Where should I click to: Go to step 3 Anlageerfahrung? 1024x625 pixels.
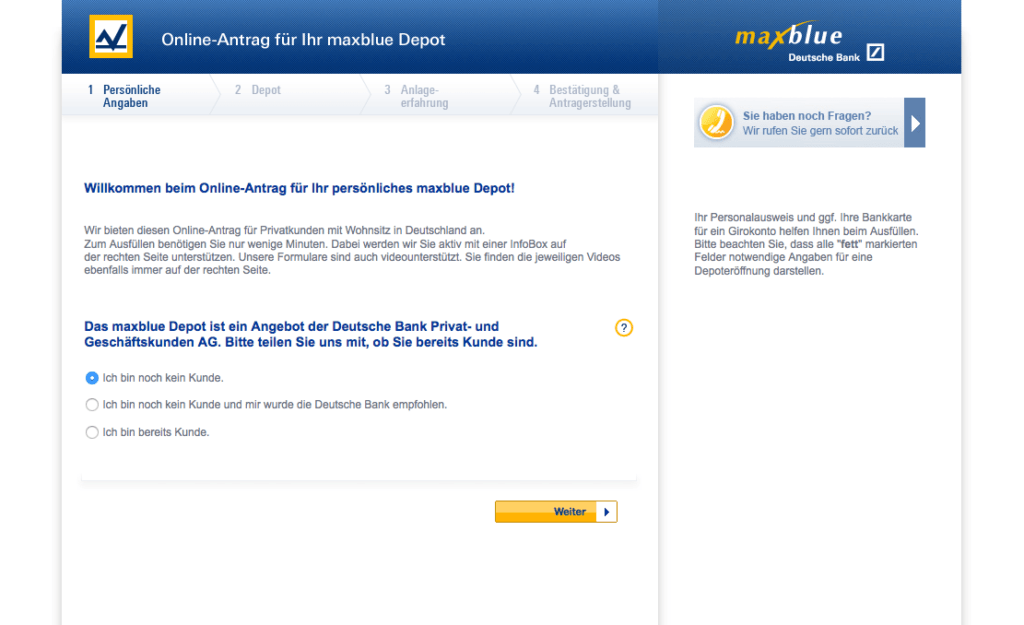(417, 96)
